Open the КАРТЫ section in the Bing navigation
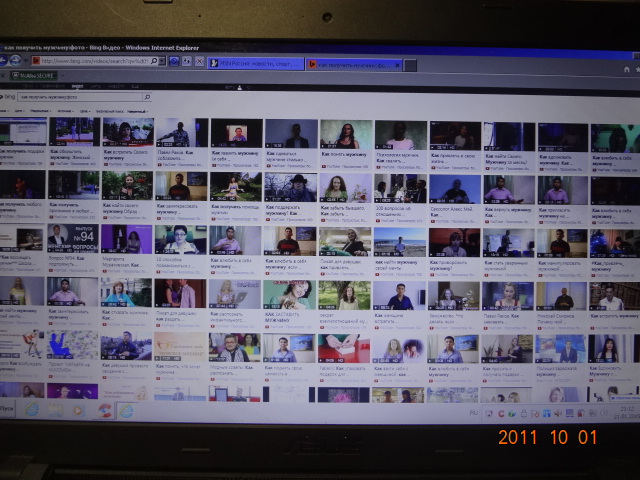The height and width of the screenshot is (480, 640). pyautogui.click(x=96, y=86)
